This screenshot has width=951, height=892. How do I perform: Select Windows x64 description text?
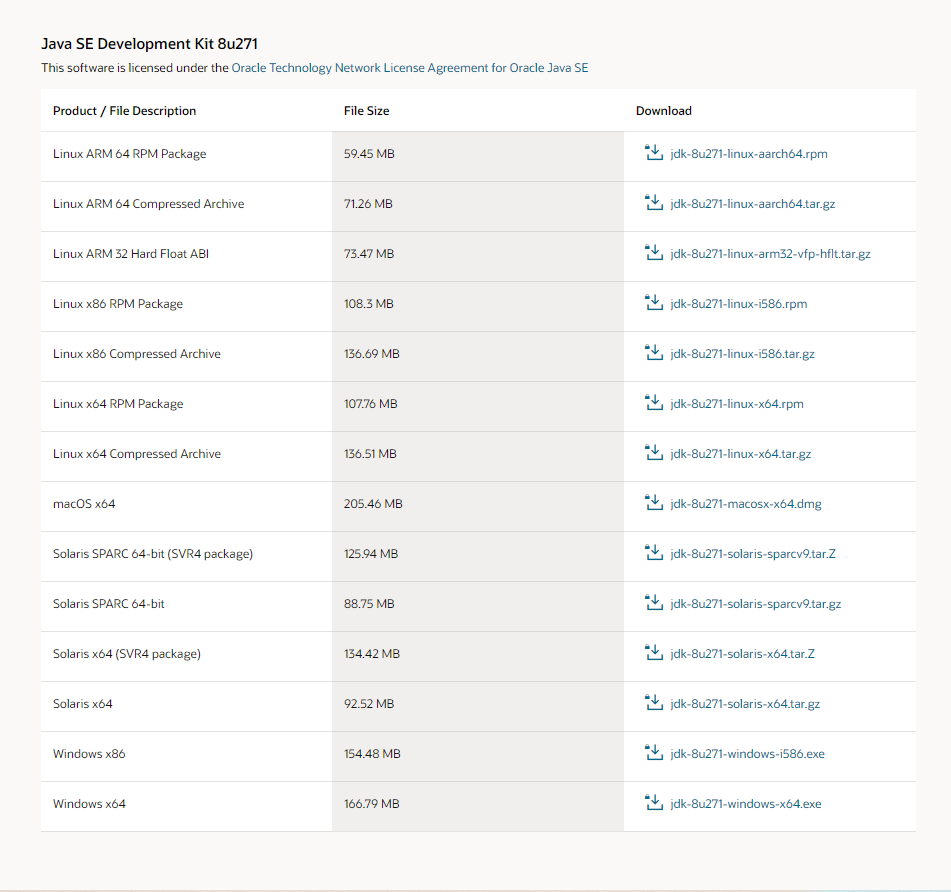coord(89,804)
